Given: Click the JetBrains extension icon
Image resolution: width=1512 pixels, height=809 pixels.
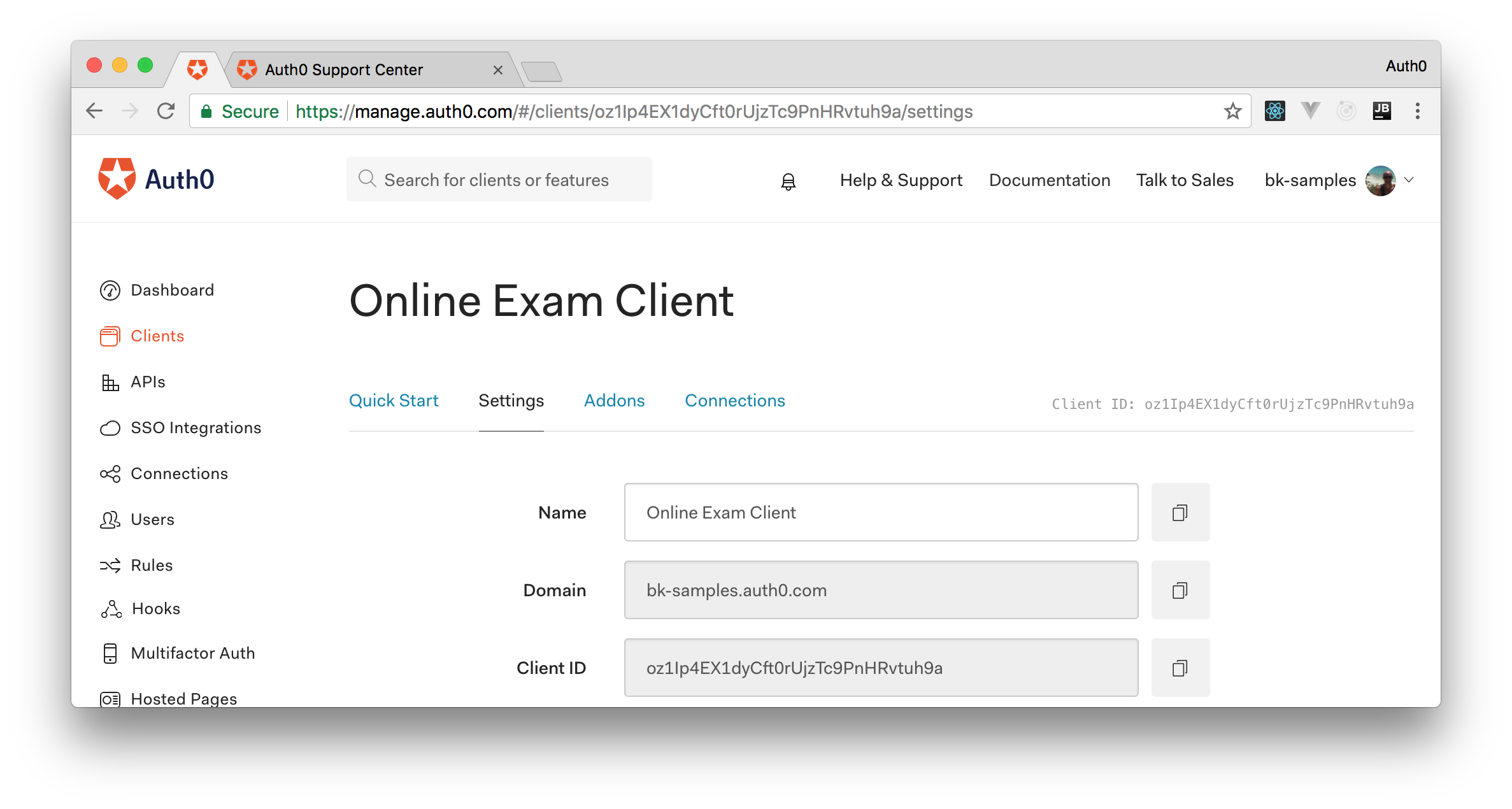Looking at the screenshot, I should coord(1381,111).
